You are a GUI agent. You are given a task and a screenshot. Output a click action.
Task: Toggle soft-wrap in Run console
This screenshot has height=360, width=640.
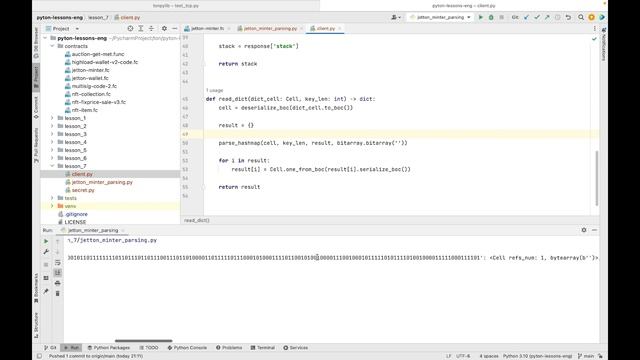click(58, 262)
